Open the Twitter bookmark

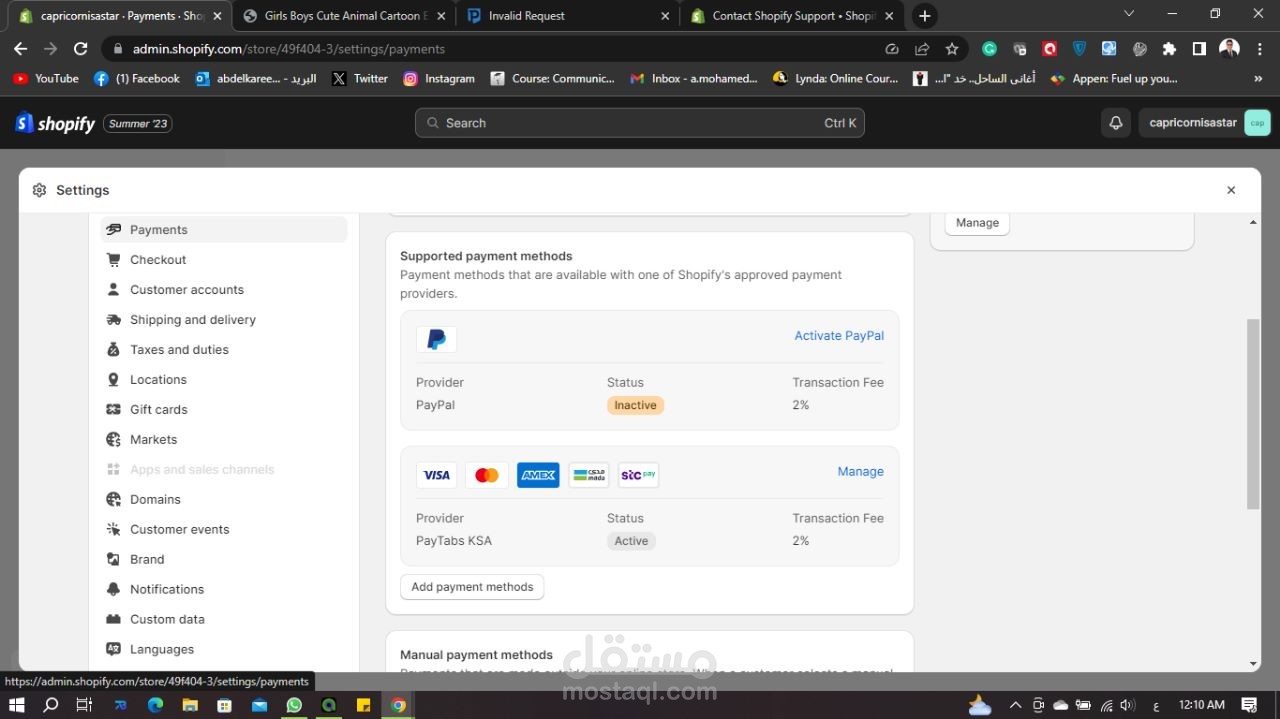tap(360, 79)
